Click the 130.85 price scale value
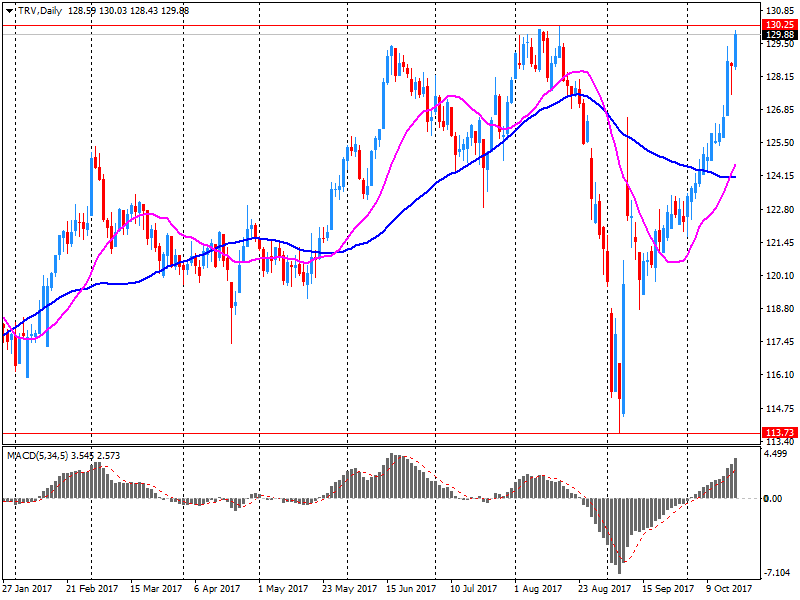Viewport: 800px width, 600px height. tap(780, 11)
